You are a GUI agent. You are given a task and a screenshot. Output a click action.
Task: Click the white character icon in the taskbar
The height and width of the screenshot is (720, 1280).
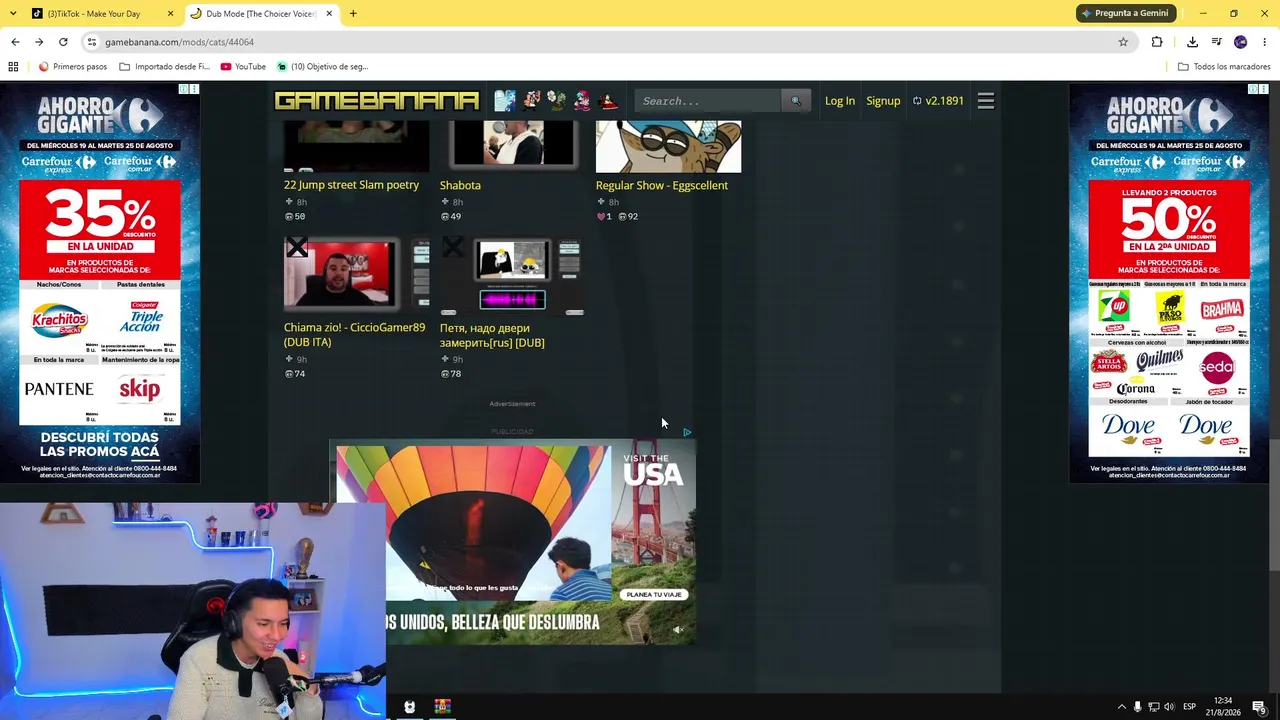pyautogui.click(x=409, y=707)
